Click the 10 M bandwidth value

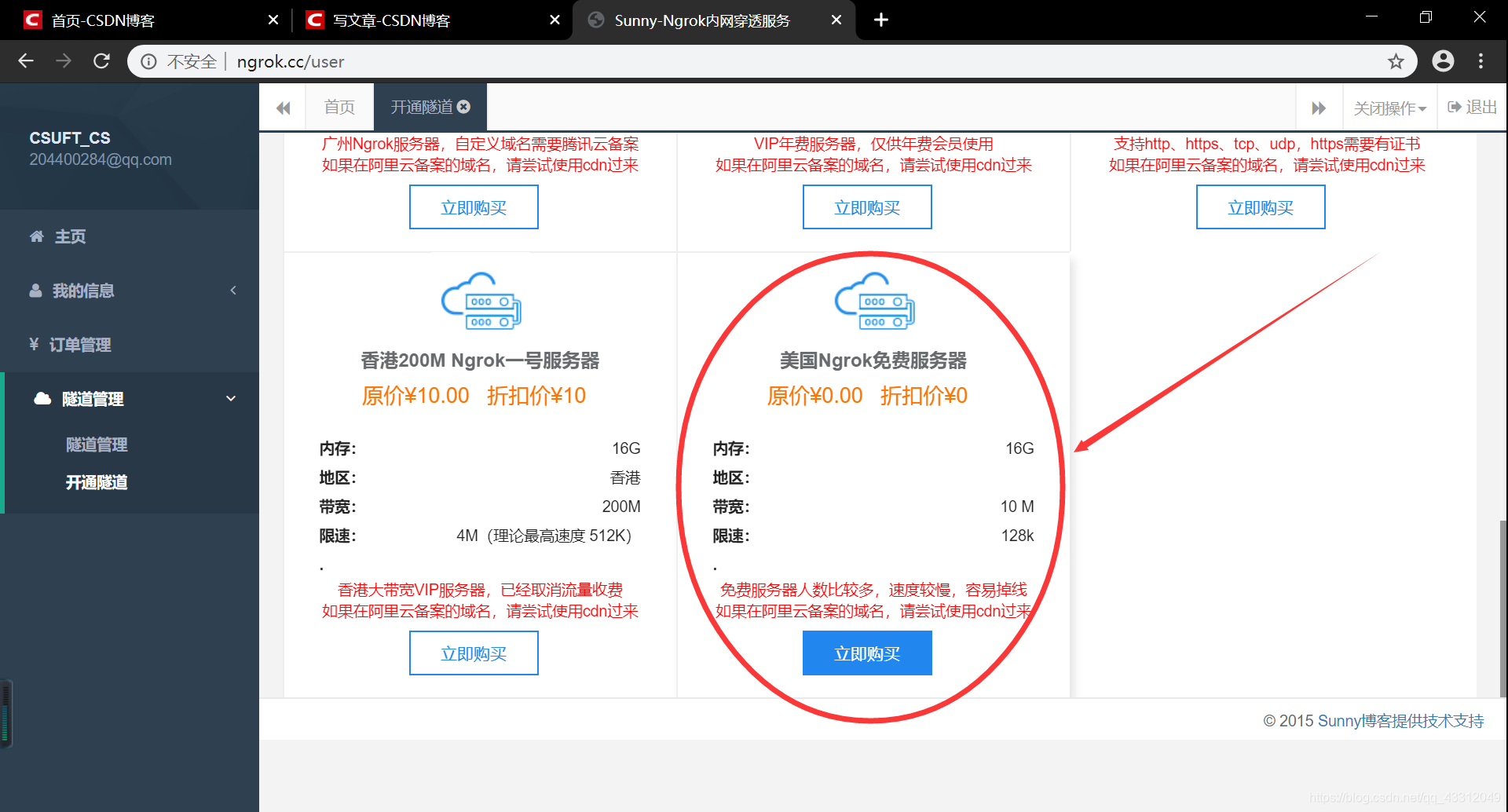click(1017, 507)
